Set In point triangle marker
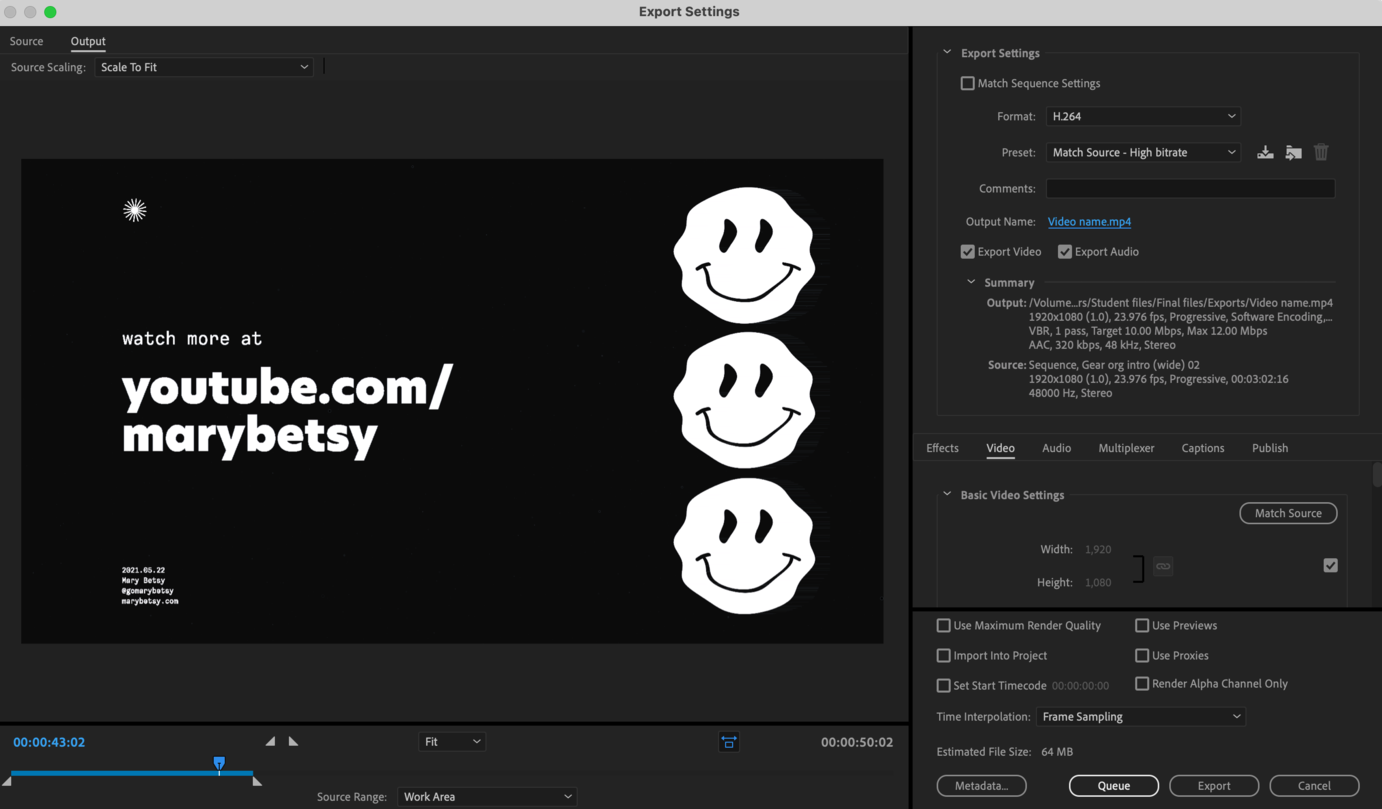Screen dimensions: 1382x809 point(270,741)
